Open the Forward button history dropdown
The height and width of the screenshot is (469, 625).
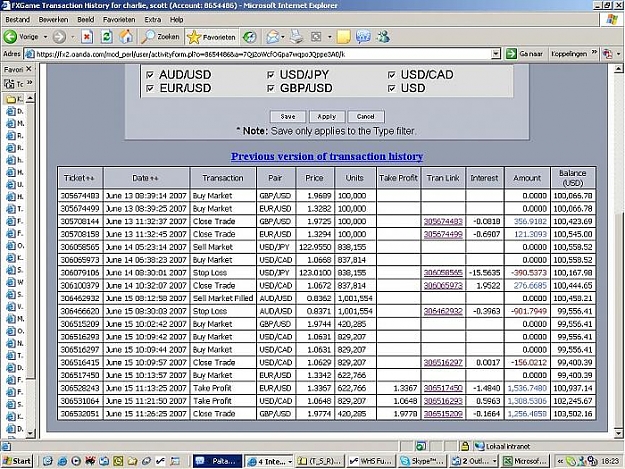pyautogui.click(x=73, y=37)
